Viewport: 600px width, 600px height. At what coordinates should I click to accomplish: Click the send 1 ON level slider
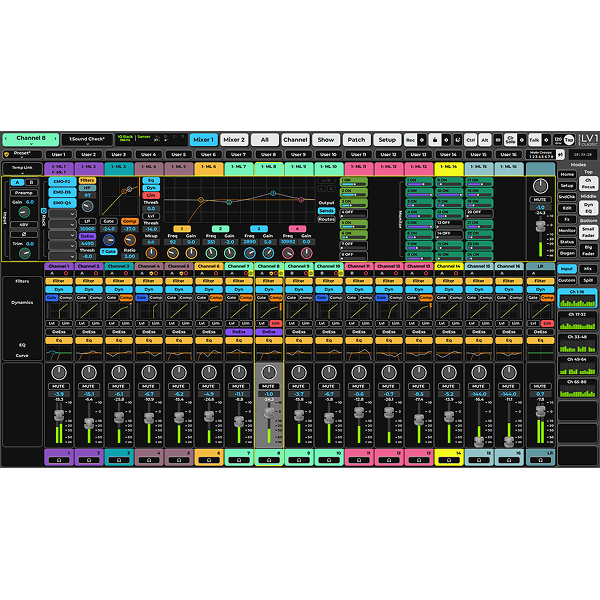click(x=354, y=184)
